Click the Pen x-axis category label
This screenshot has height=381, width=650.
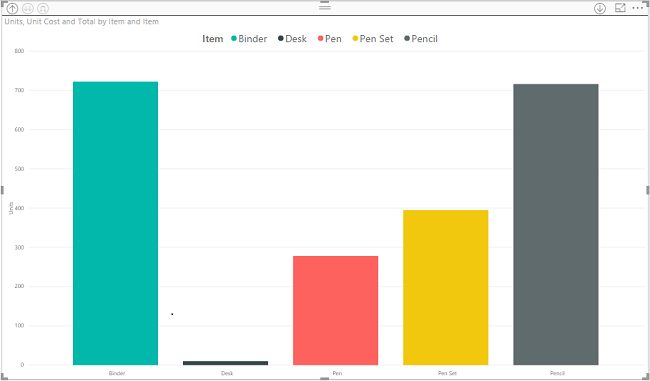tap(337, 373)
